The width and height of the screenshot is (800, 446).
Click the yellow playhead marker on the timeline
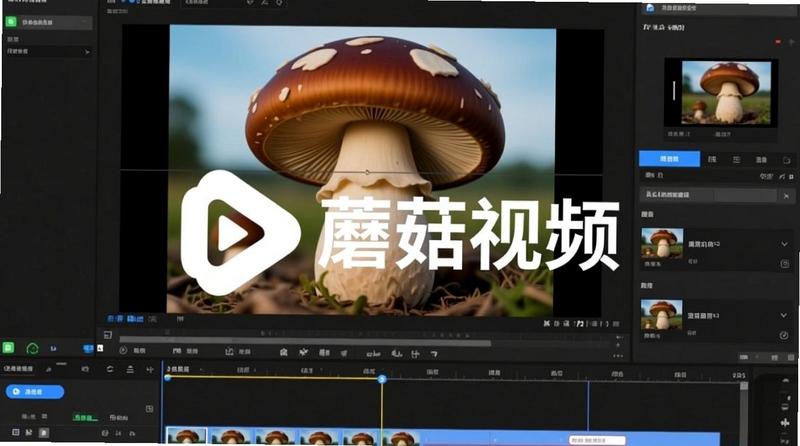click(382, 379)
